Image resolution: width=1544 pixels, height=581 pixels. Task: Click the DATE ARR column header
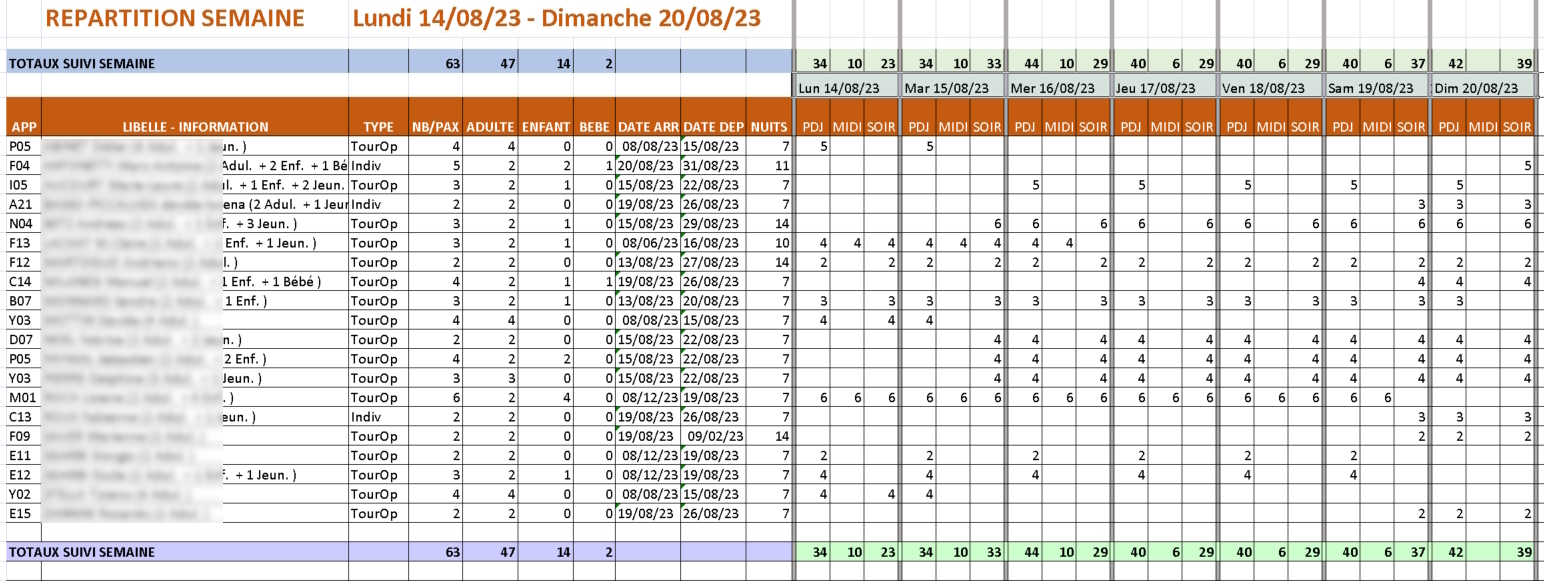pos(647,127)
